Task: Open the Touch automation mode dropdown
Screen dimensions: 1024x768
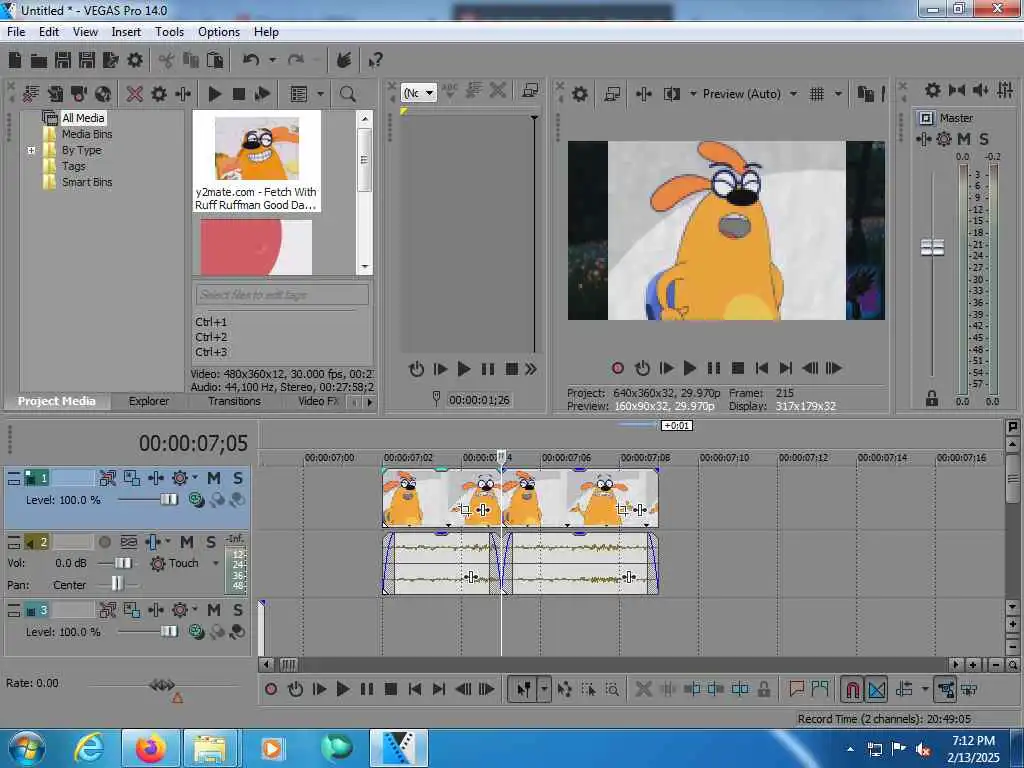Action: point(216,563)
